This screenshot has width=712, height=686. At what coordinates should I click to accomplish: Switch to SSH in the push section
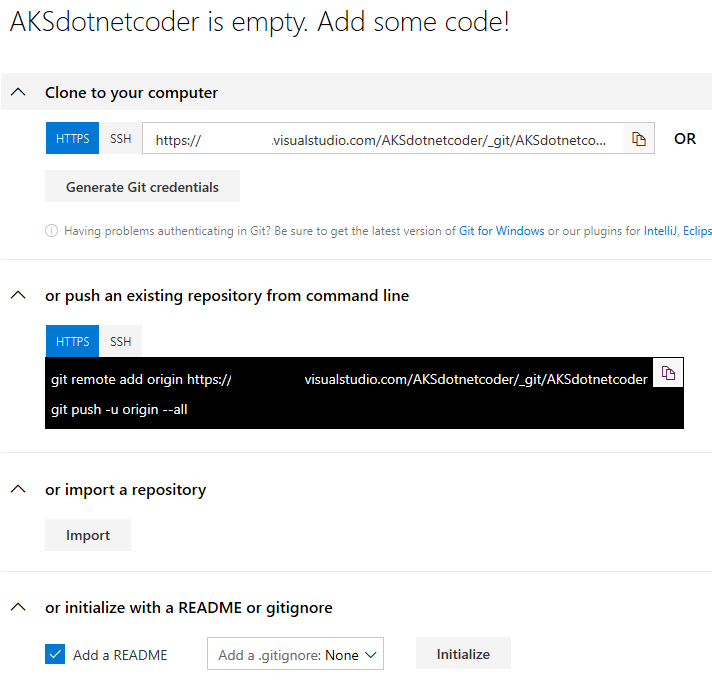click(x=120, y=341)
